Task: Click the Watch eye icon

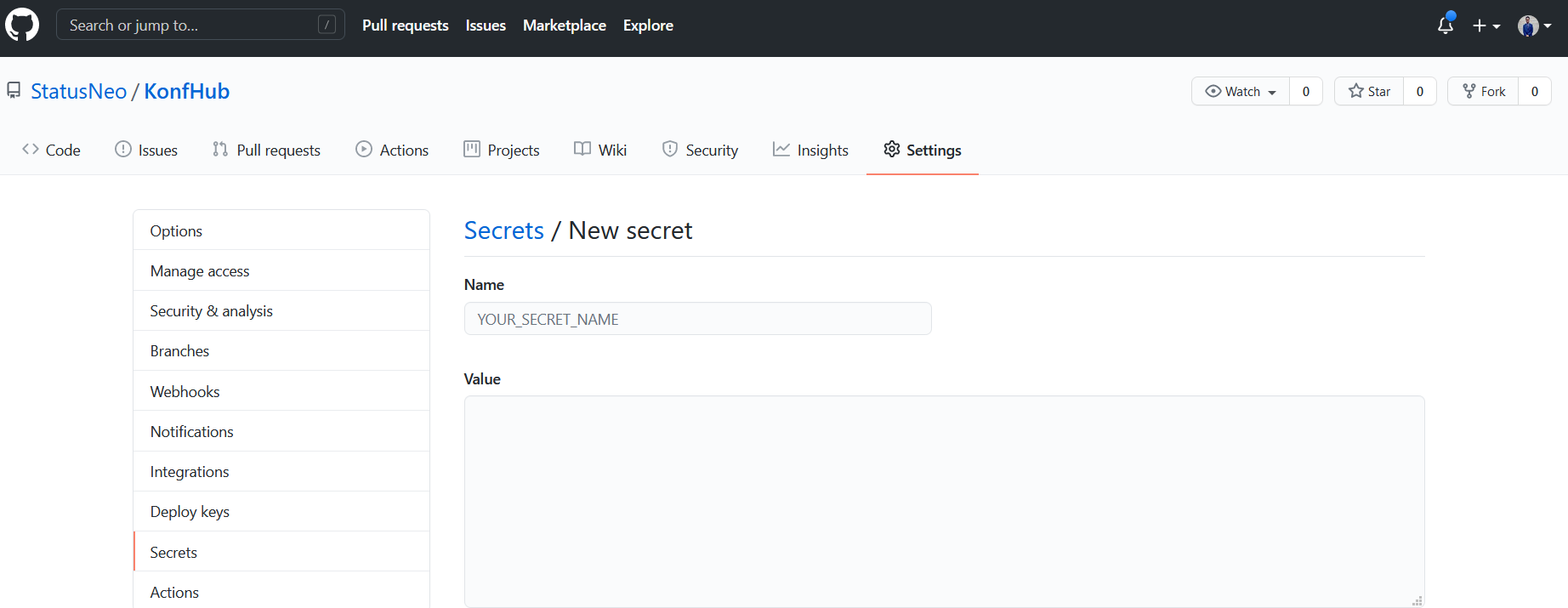Action: coord(1213,91)
